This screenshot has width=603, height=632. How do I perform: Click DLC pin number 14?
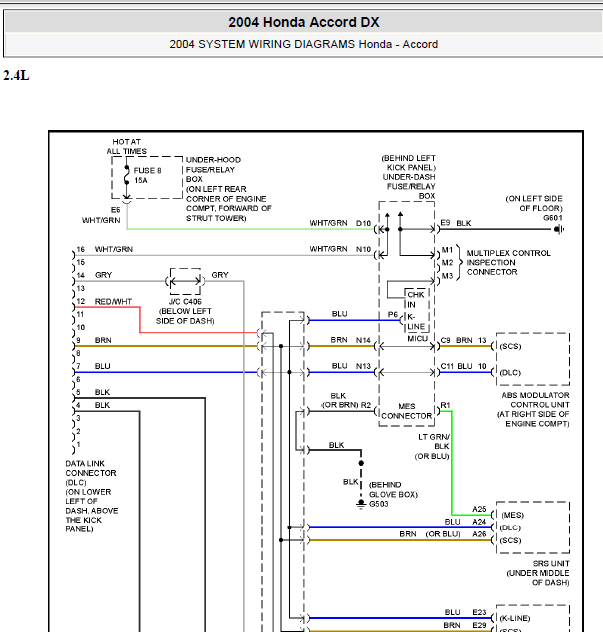pyautogui.click(x=81, y=275)
